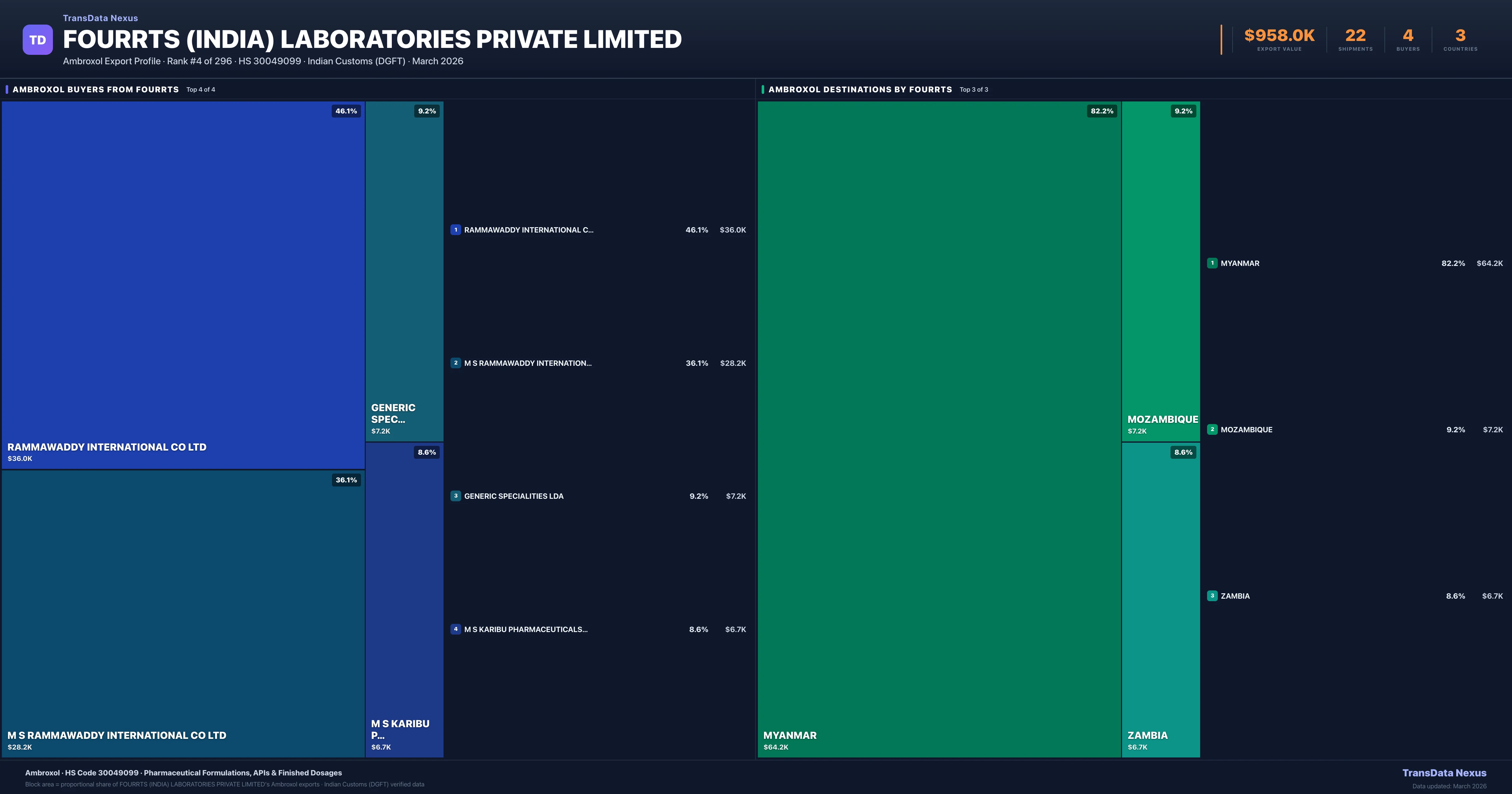Screen dimensions: 1512x794
Task: Select the Zambia destination treemap block
Action: tap(1160, 599)
